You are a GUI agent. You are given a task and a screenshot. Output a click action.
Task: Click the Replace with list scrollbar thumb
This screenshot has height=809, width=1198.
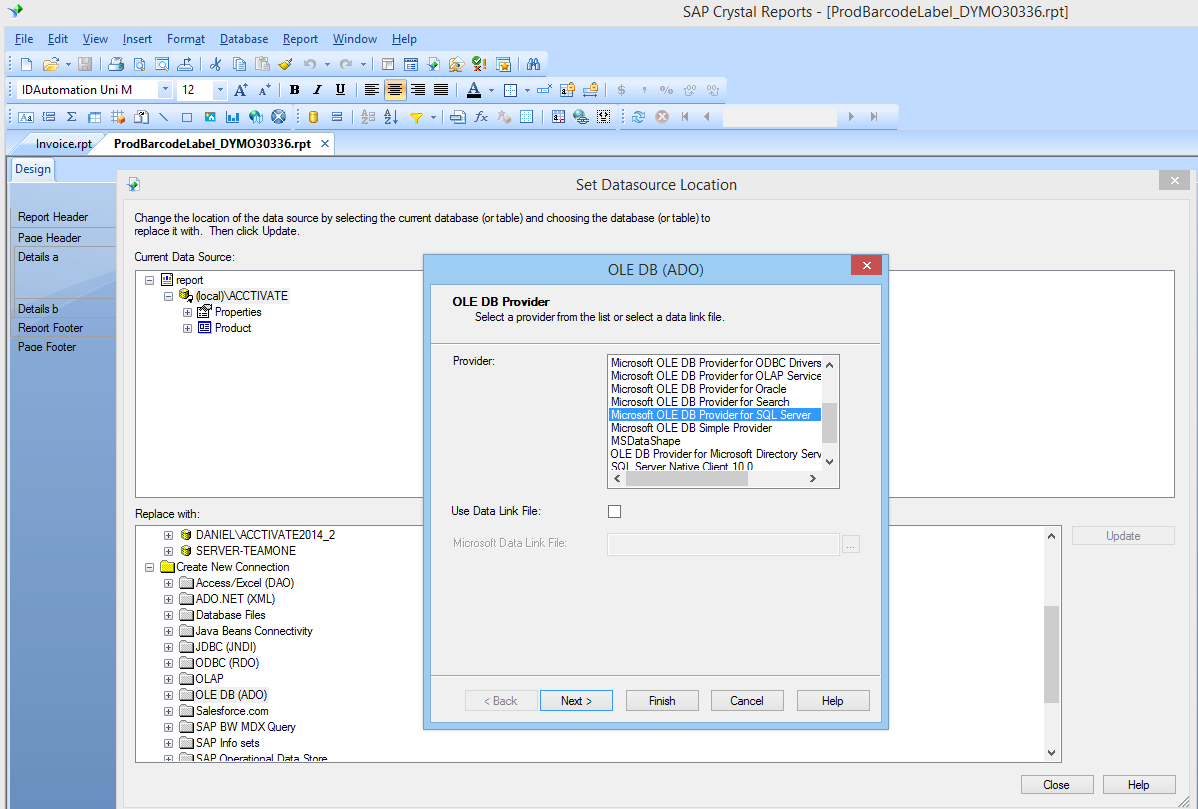click(1051, 654)
